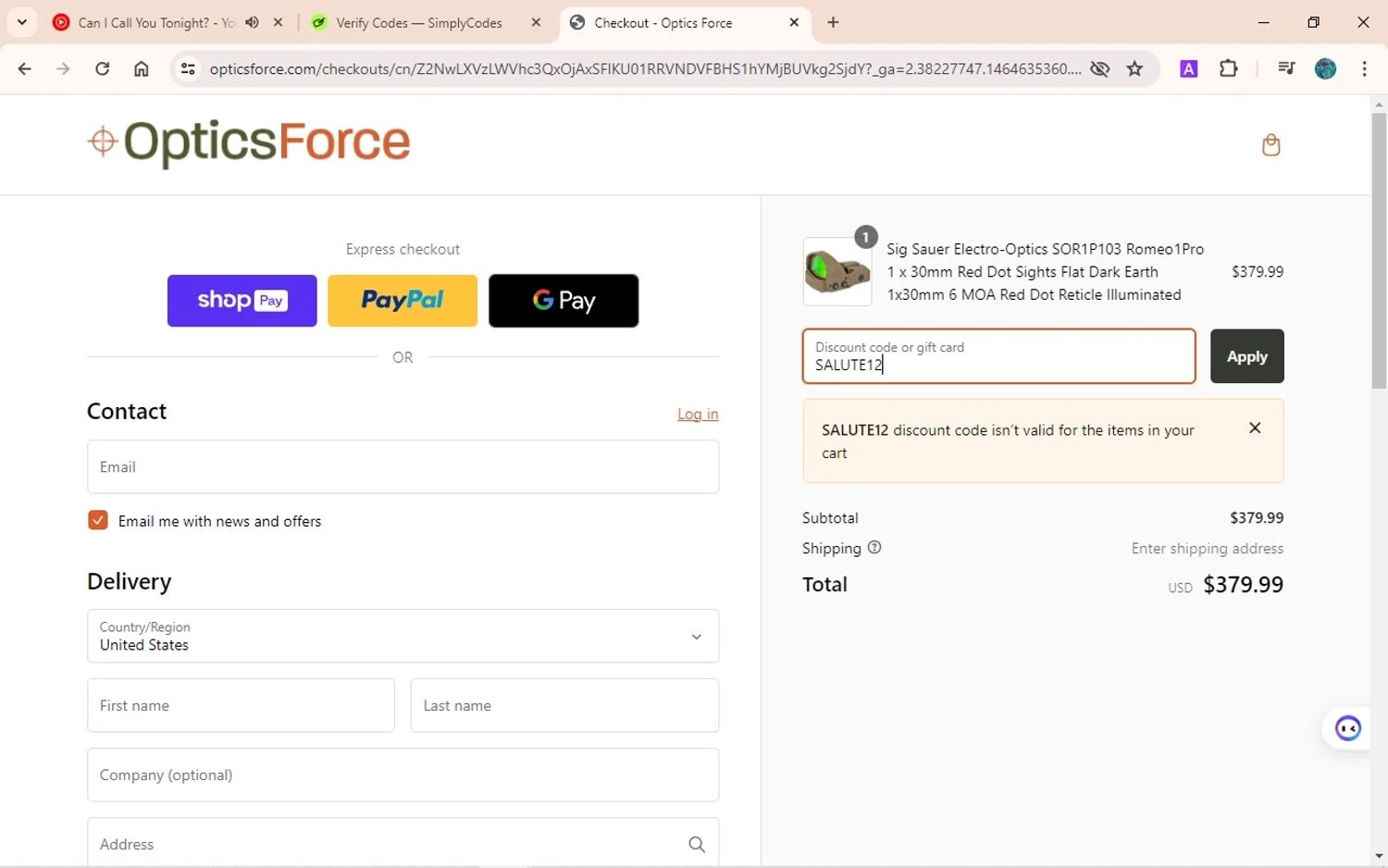This screenshot has width=1388, height=868.
Task: Open the Chrome three-dot menu
Action: pyautogui.click(x=1364, y=68)
